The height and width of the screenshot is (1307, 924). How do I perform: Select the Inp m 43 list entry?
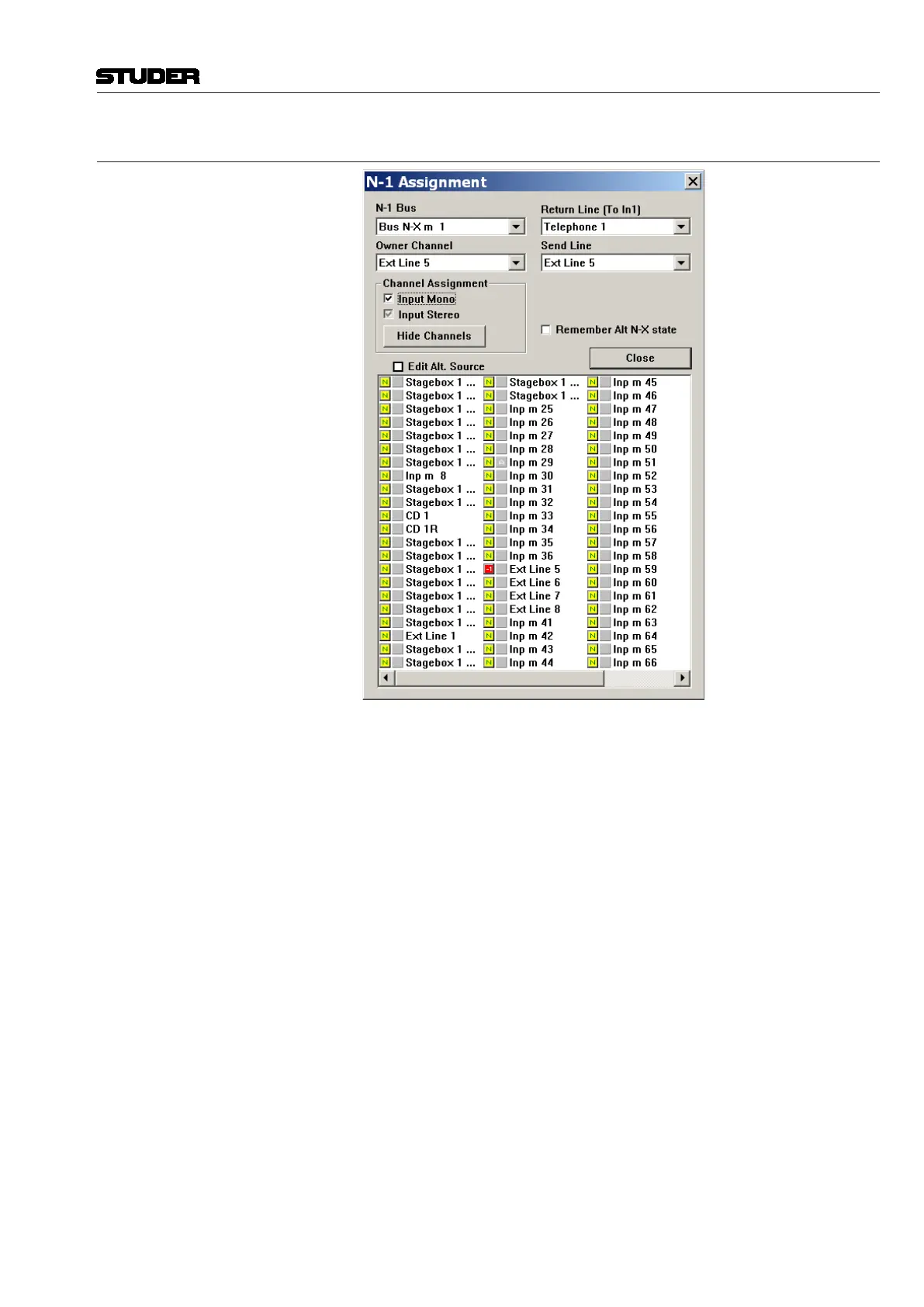click(x=531, y=650)
